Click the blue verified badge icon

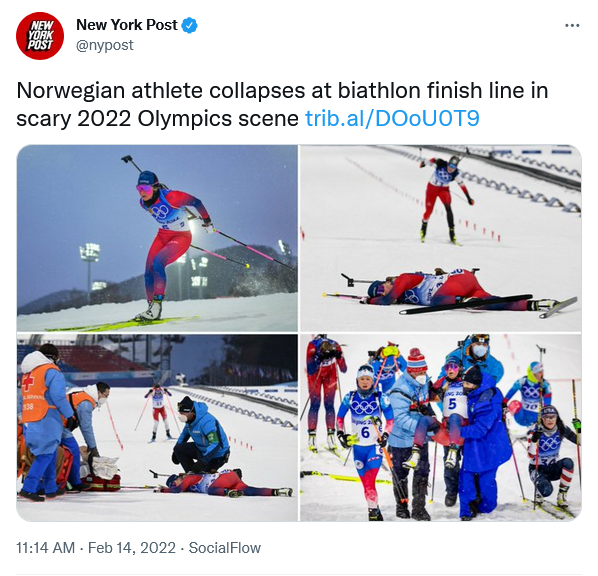pos(190,25)
